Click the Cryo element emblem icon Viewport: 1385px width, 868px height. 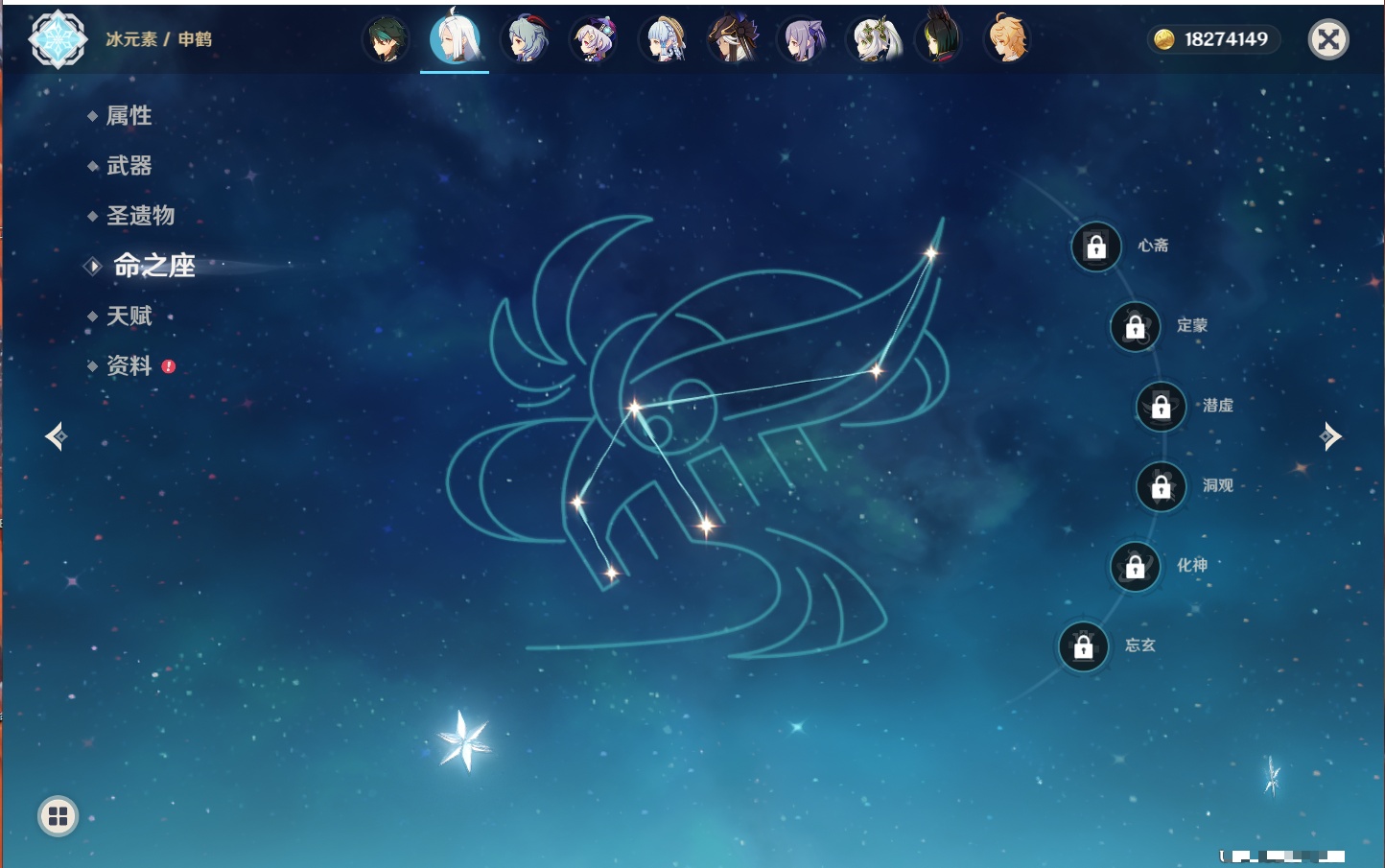[58, 39]
